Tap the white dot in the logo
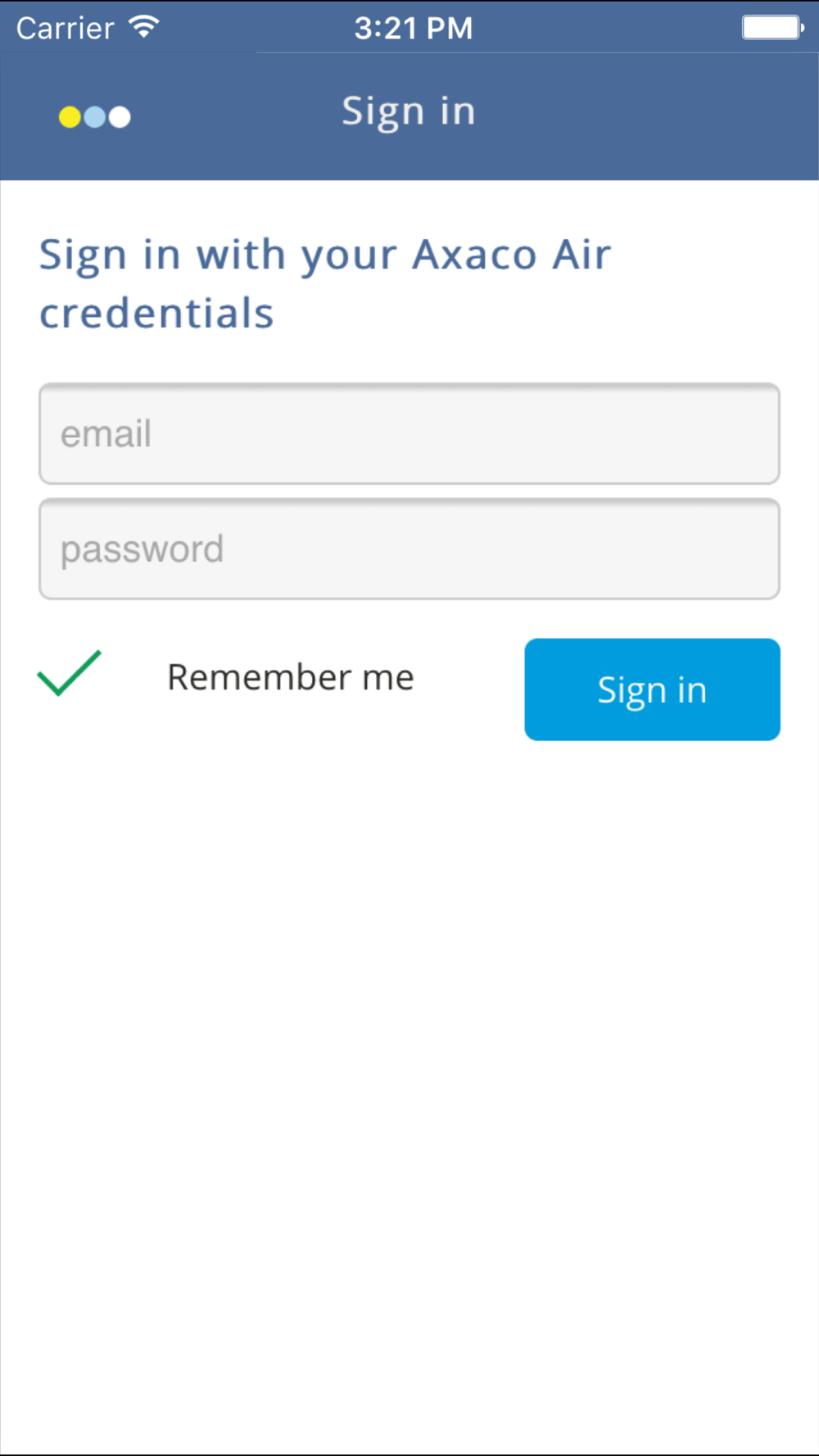The width and height of the screenshot is (819, 1456). (x=120, y=117)
